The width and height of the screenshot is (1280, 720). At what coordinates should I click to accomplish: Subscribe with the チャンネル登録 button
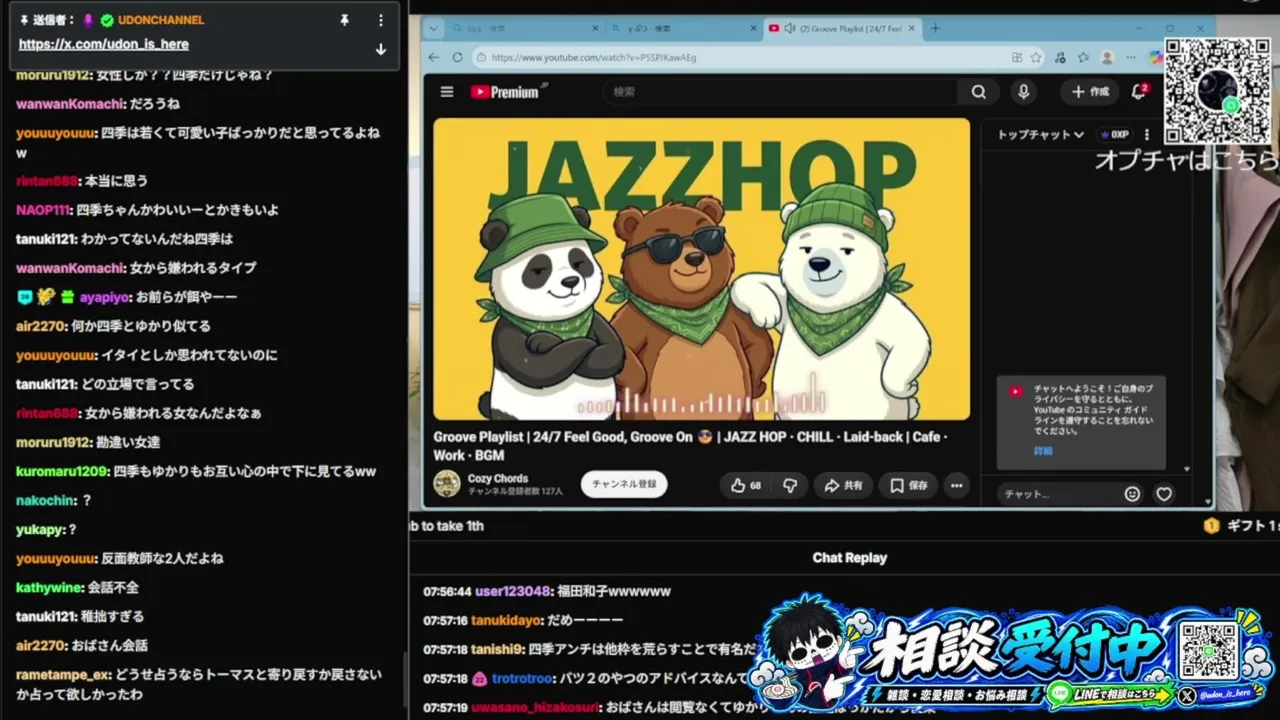624,484
